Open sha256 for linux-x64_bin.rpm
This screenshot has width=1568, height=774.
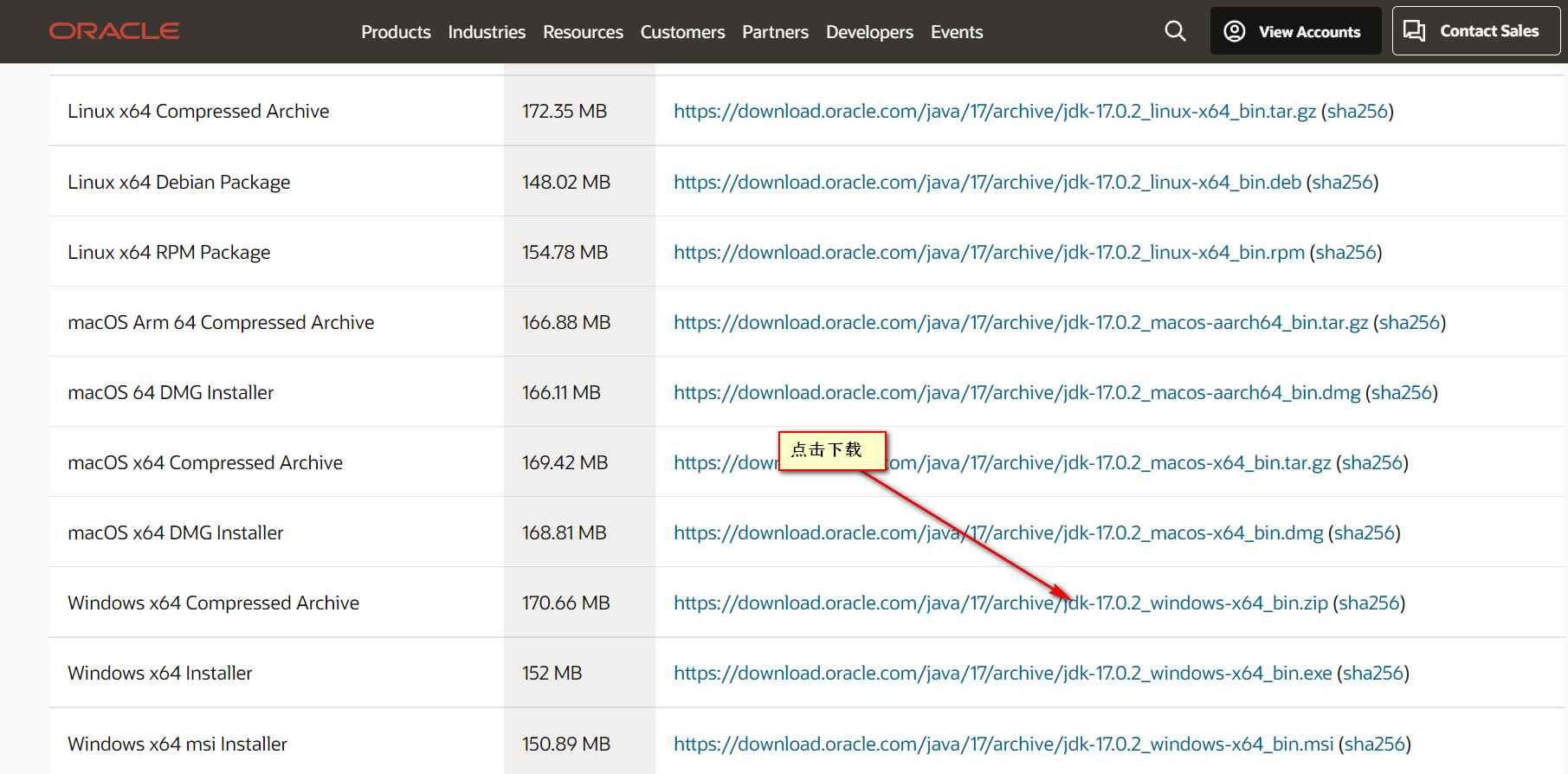[x=1345, y=252]
